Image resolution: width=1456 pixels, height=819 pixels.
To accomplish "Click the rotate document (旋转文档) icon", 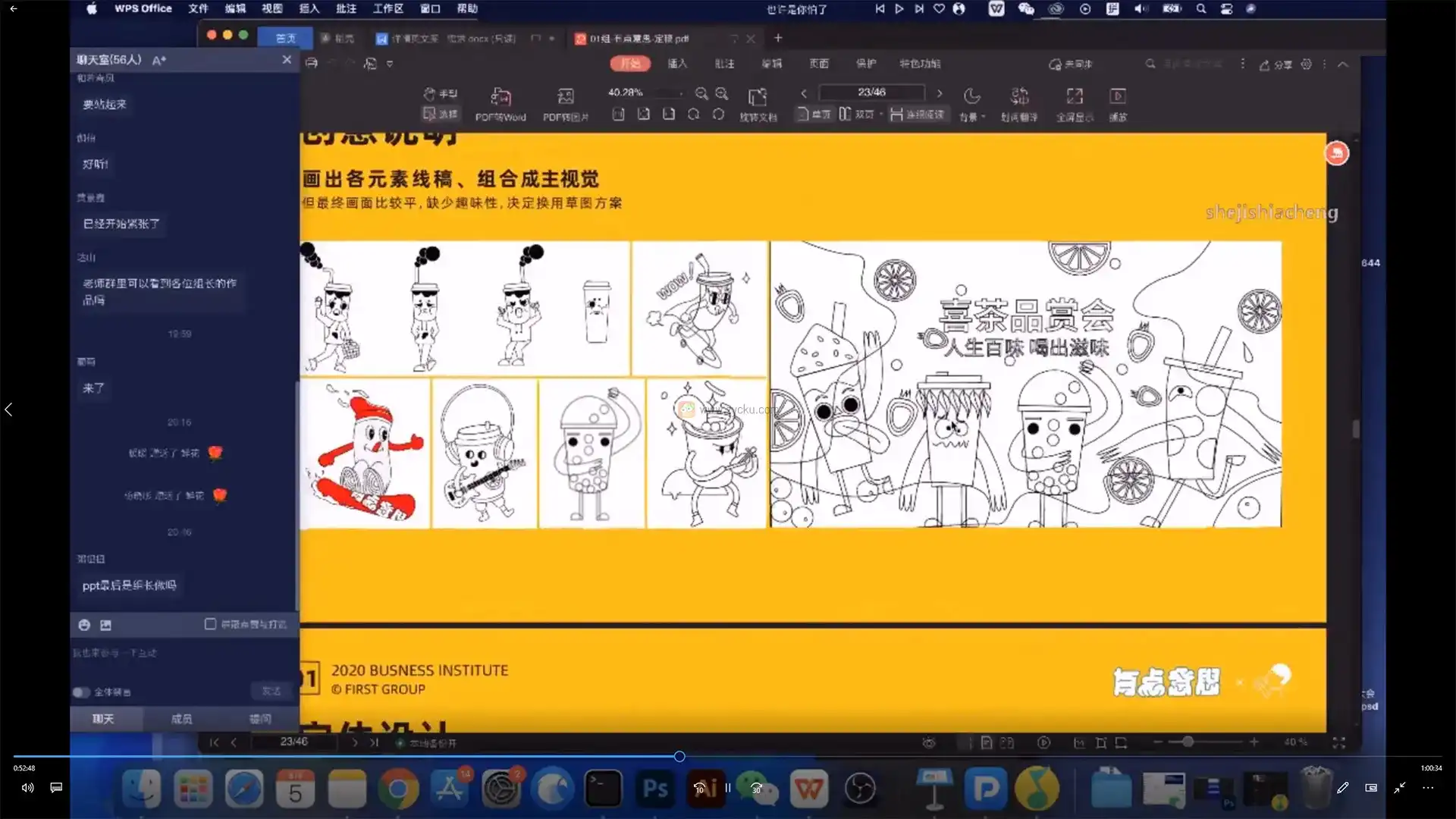I will coord(758,104).
